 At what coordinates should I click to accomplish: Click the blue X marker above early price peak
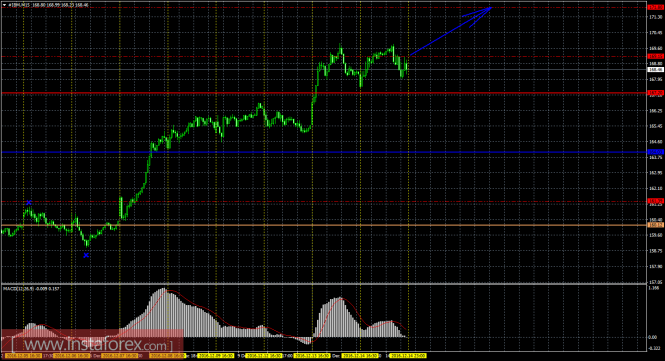29,203
